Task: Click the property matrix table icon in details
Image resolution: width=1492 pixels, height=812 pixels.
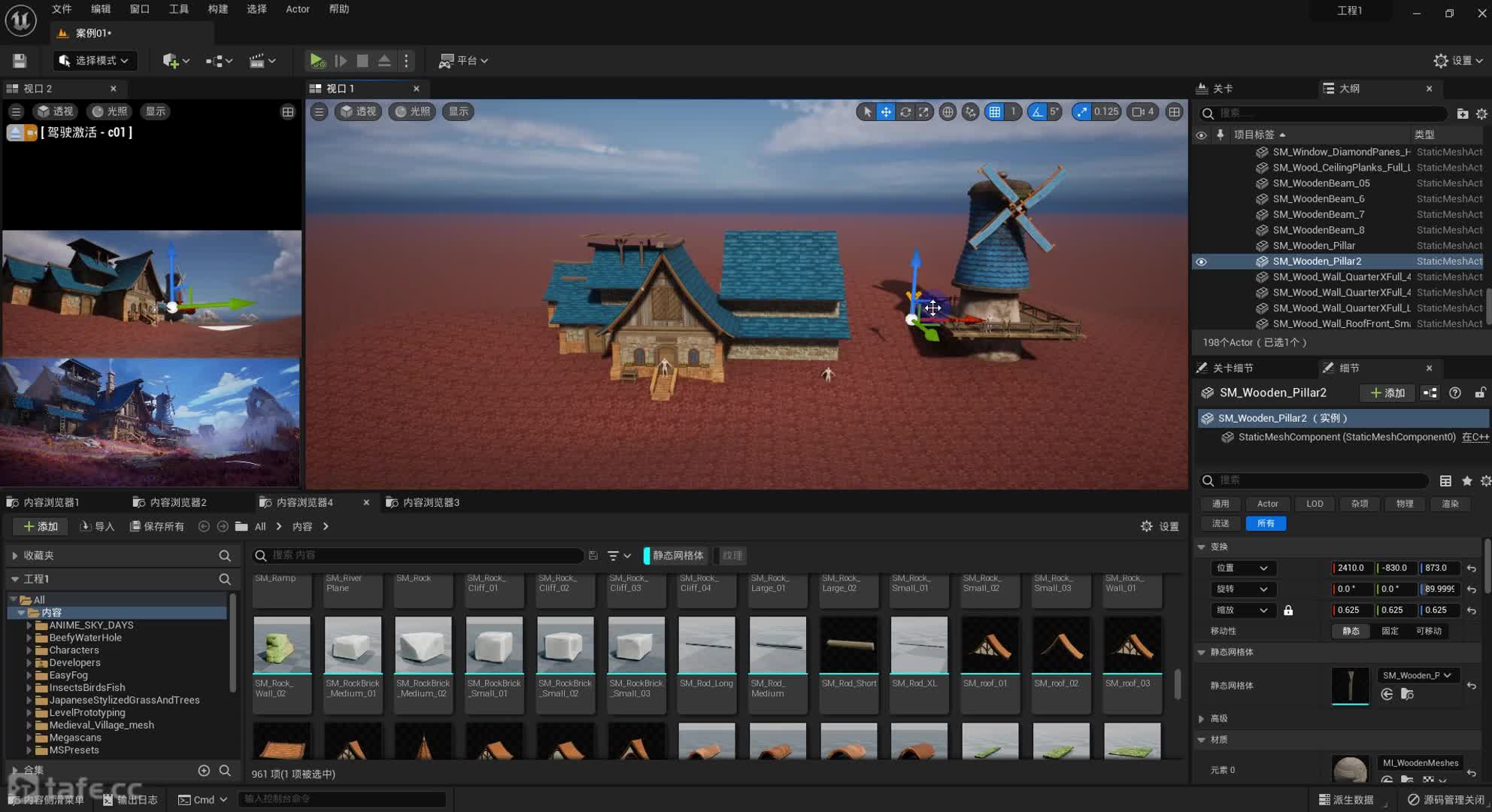Action: point(1445,480)
